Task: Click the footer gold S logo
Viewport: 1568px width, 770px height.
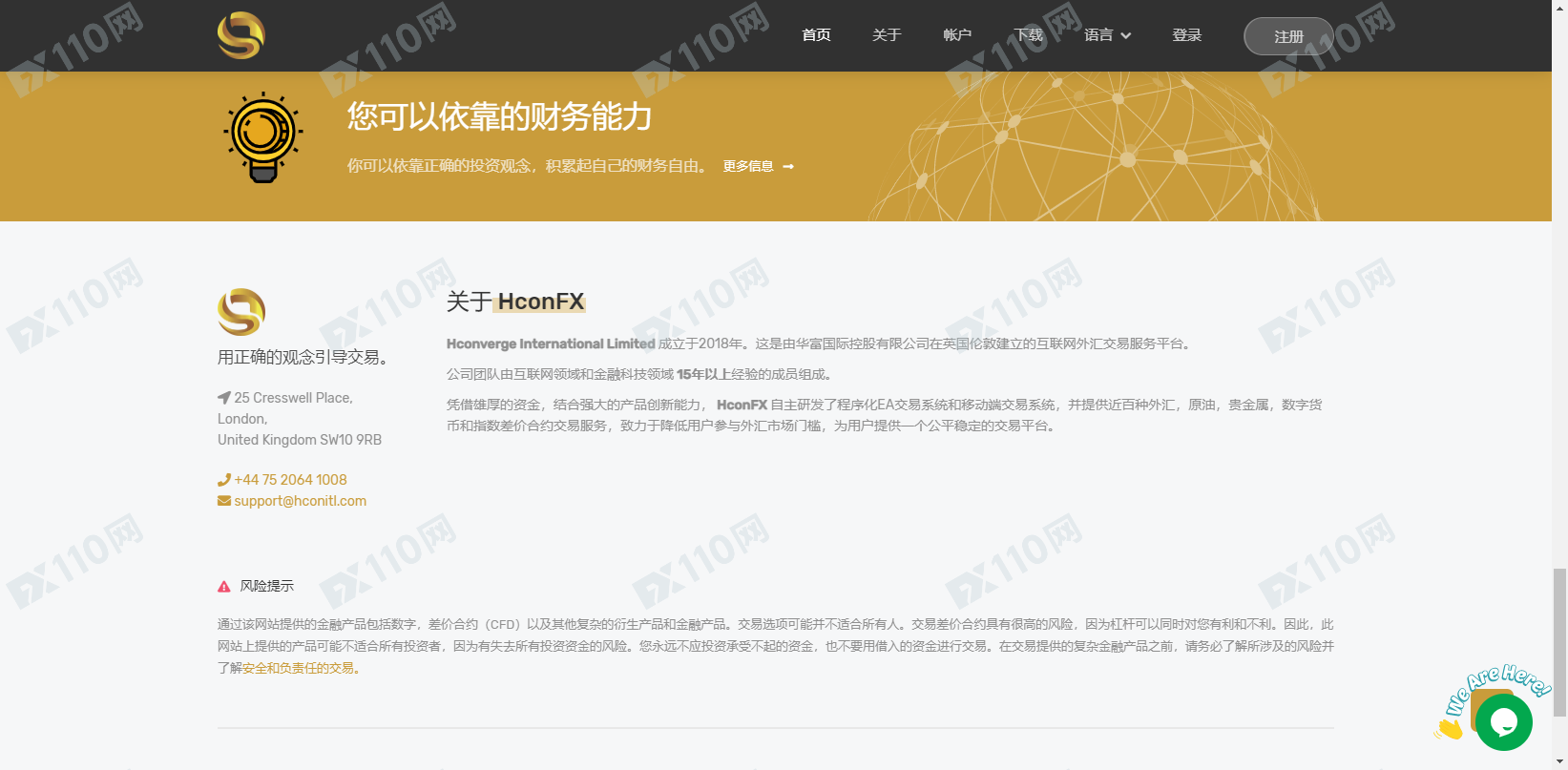Action: click(240, 312)
